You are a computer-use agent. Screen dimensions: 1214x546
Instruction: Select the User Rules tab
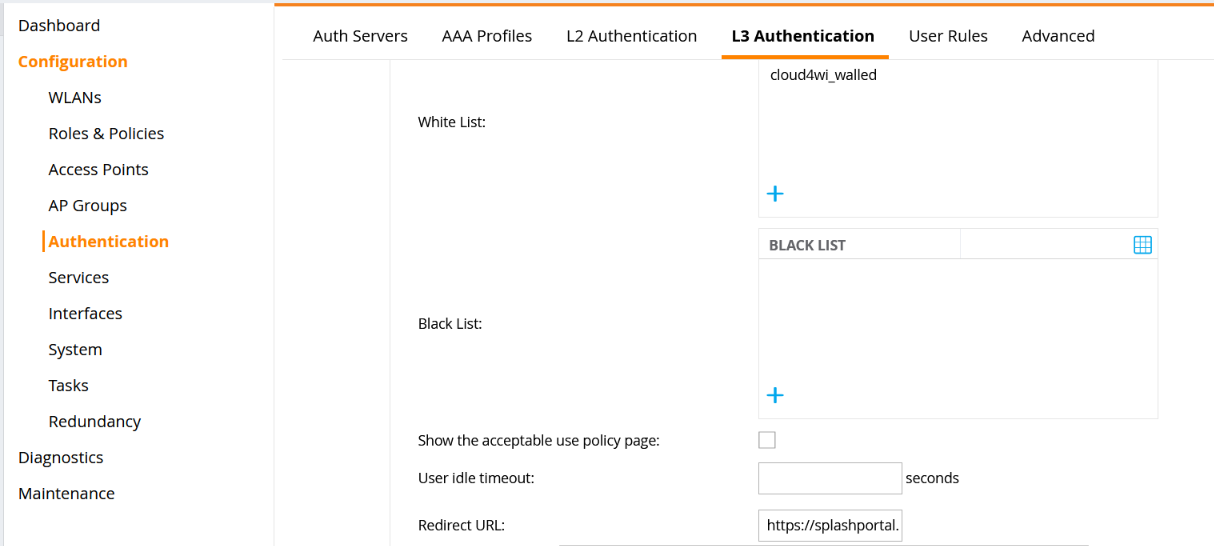(x=948, y=36)
